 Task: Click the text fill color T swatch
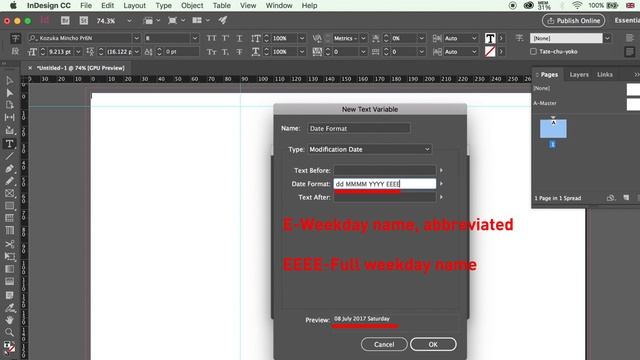(x=490, y=38)
